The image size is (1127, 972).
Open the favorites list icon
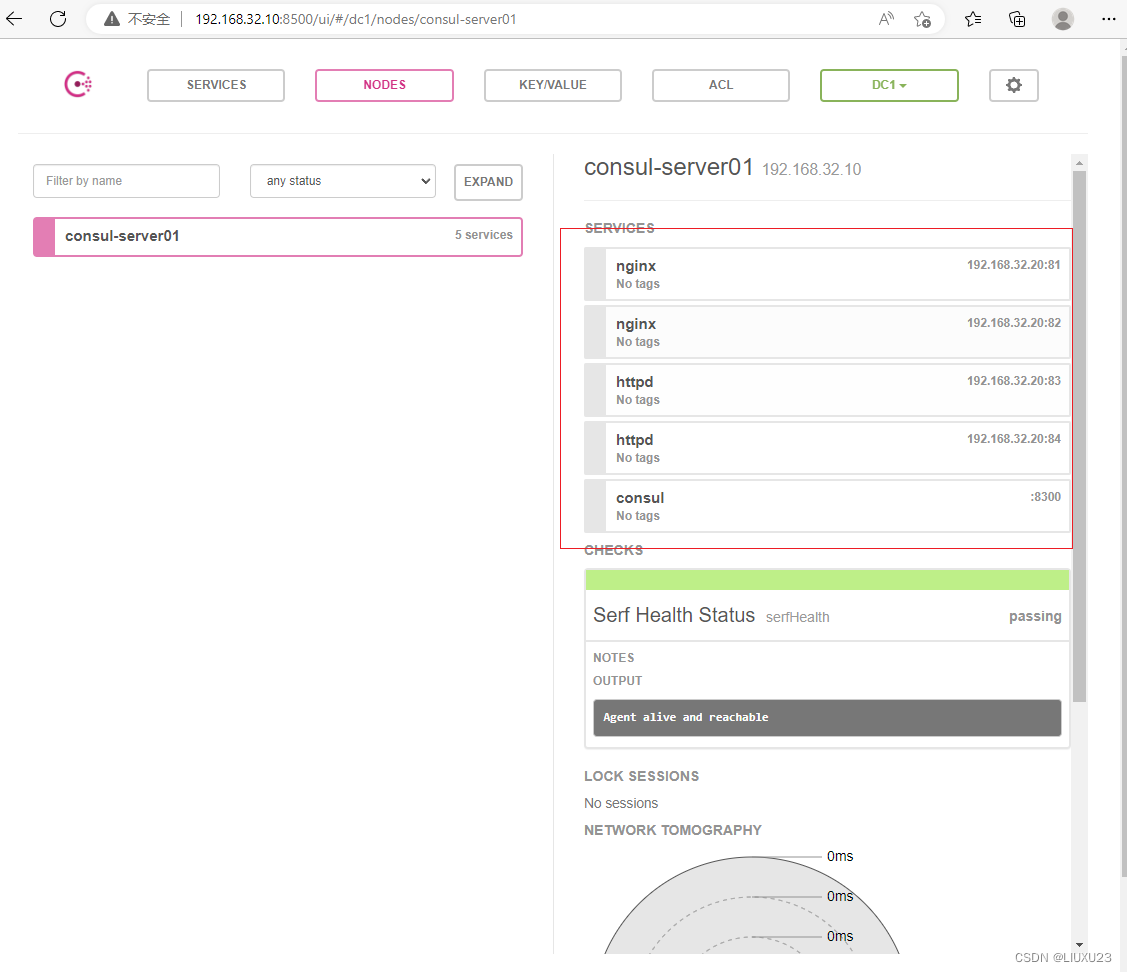point(973,19)
